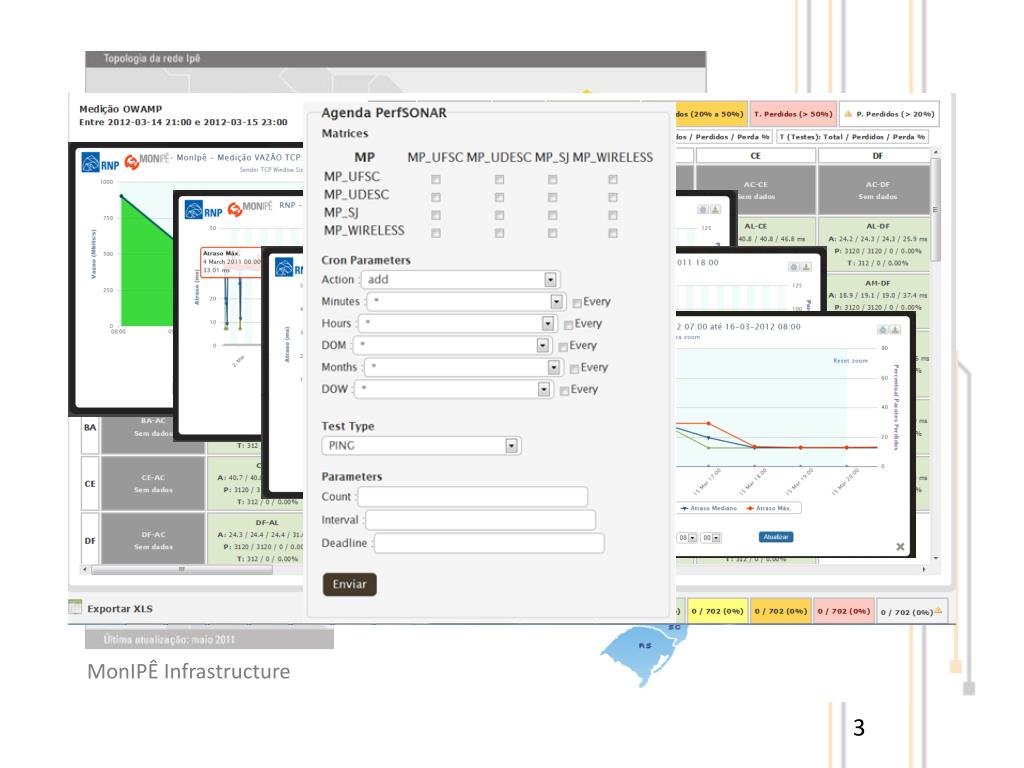Open the Hours cron dropdown
Image resolution: width=1024 pixels, height=768 pixels.
(458, 323)
